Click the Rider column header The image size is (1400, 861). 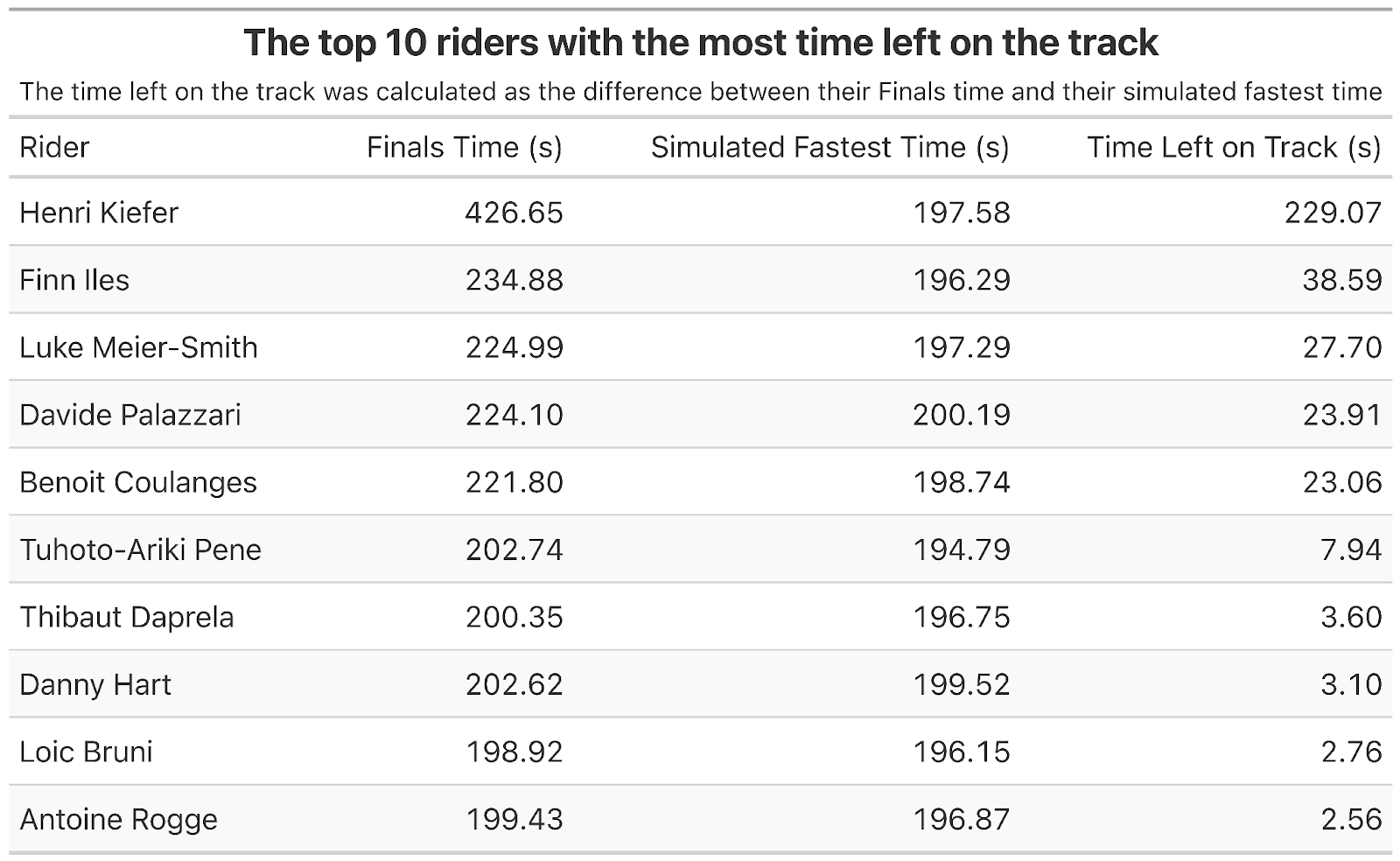pyautogui.click(x=54, y=148)
